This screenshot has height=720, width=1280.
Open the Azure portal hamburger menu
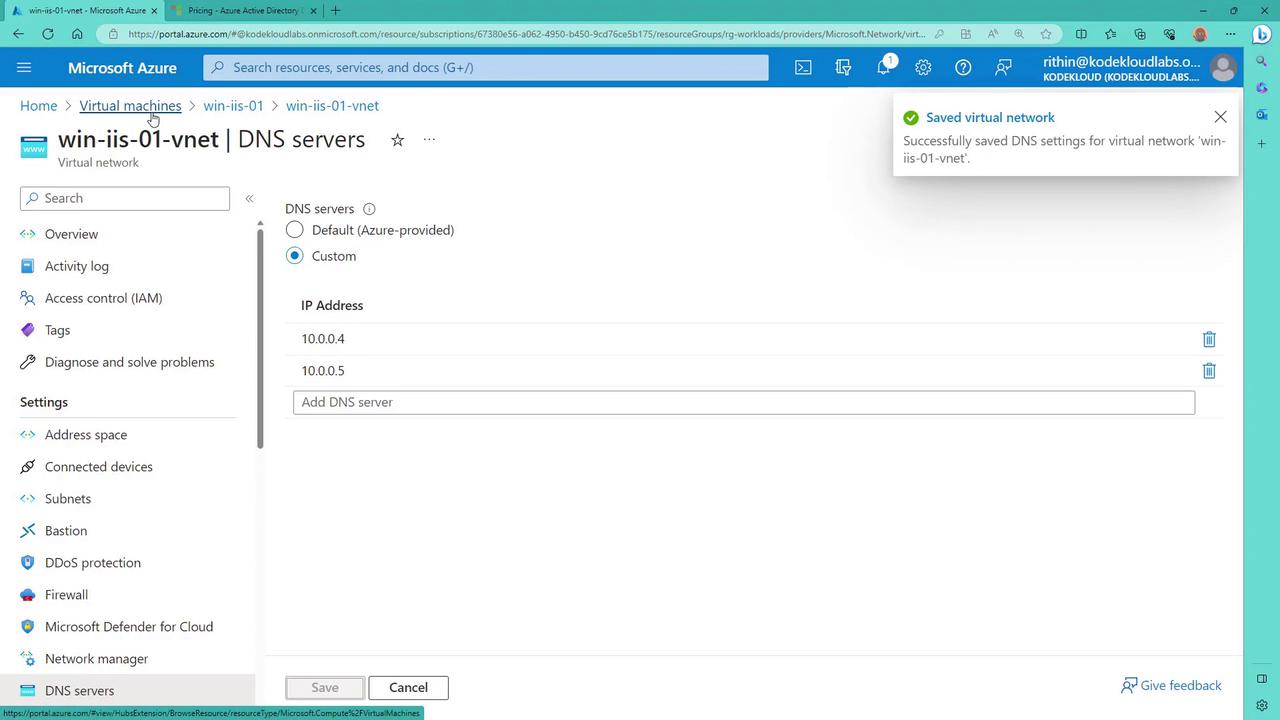point(24,67)
